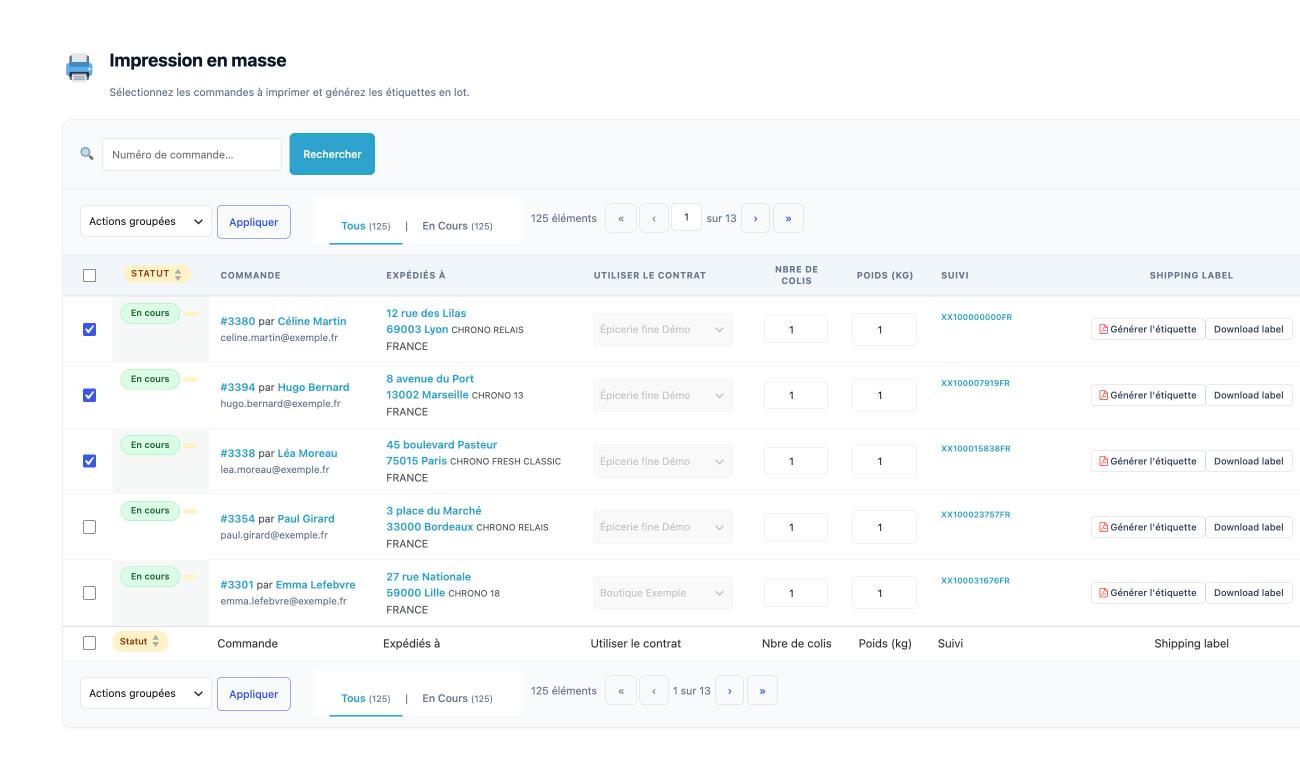Go to first page with top « button

[x=621, y=218]
